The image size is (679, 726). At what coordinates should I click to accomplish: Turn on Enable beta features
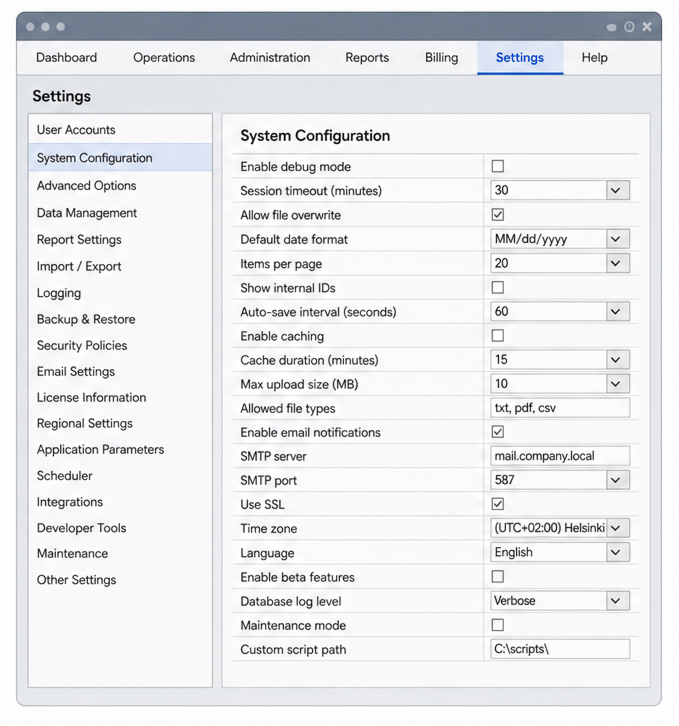point(497,577)
